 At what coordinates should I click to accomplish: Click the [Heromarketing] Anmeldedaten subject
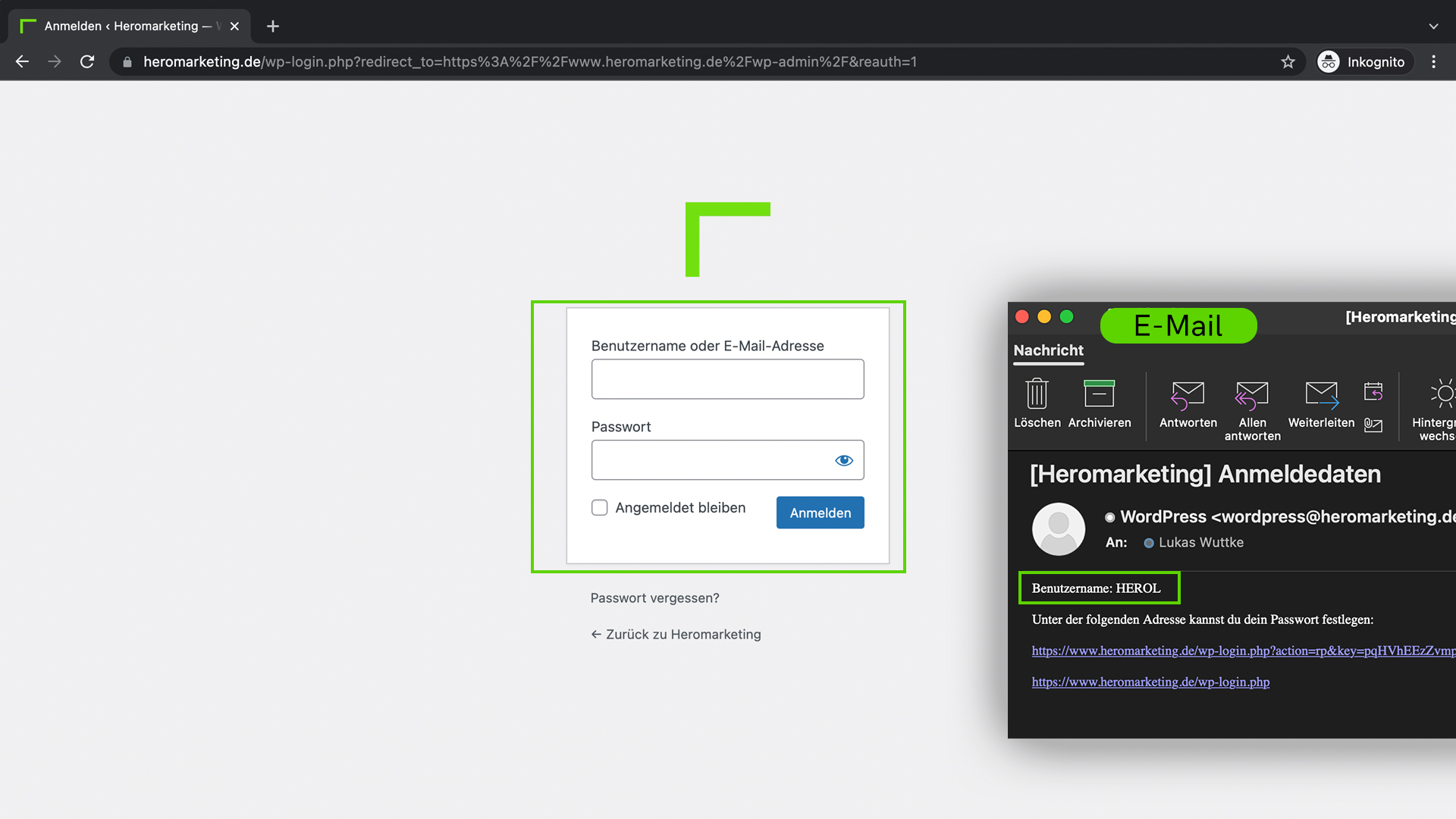click(x=1205, y=475)
